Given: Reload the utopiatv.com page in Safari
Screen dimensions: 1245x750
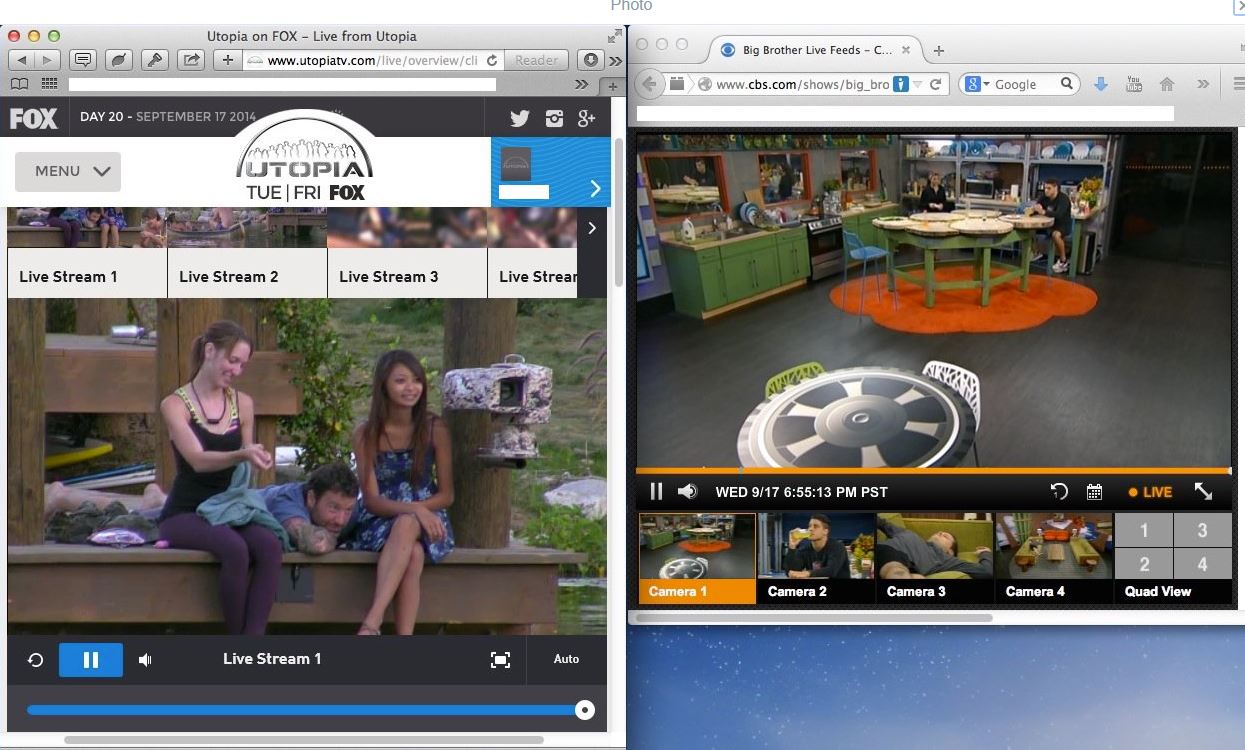Looking at the screenshot, I should pyautogui.click(x=492, y=60).
